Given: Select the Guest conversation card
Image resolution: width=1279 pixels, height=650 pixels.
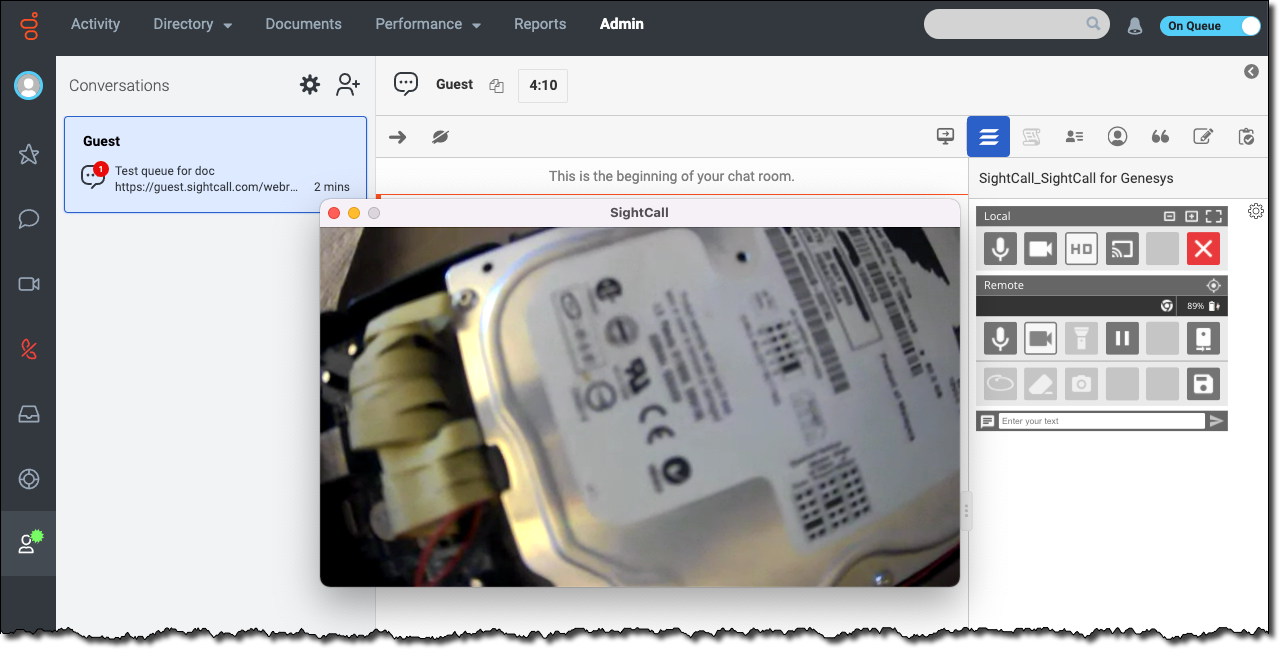Looking at the screenshot, I should pyautogui.click(x=215, y=164).
